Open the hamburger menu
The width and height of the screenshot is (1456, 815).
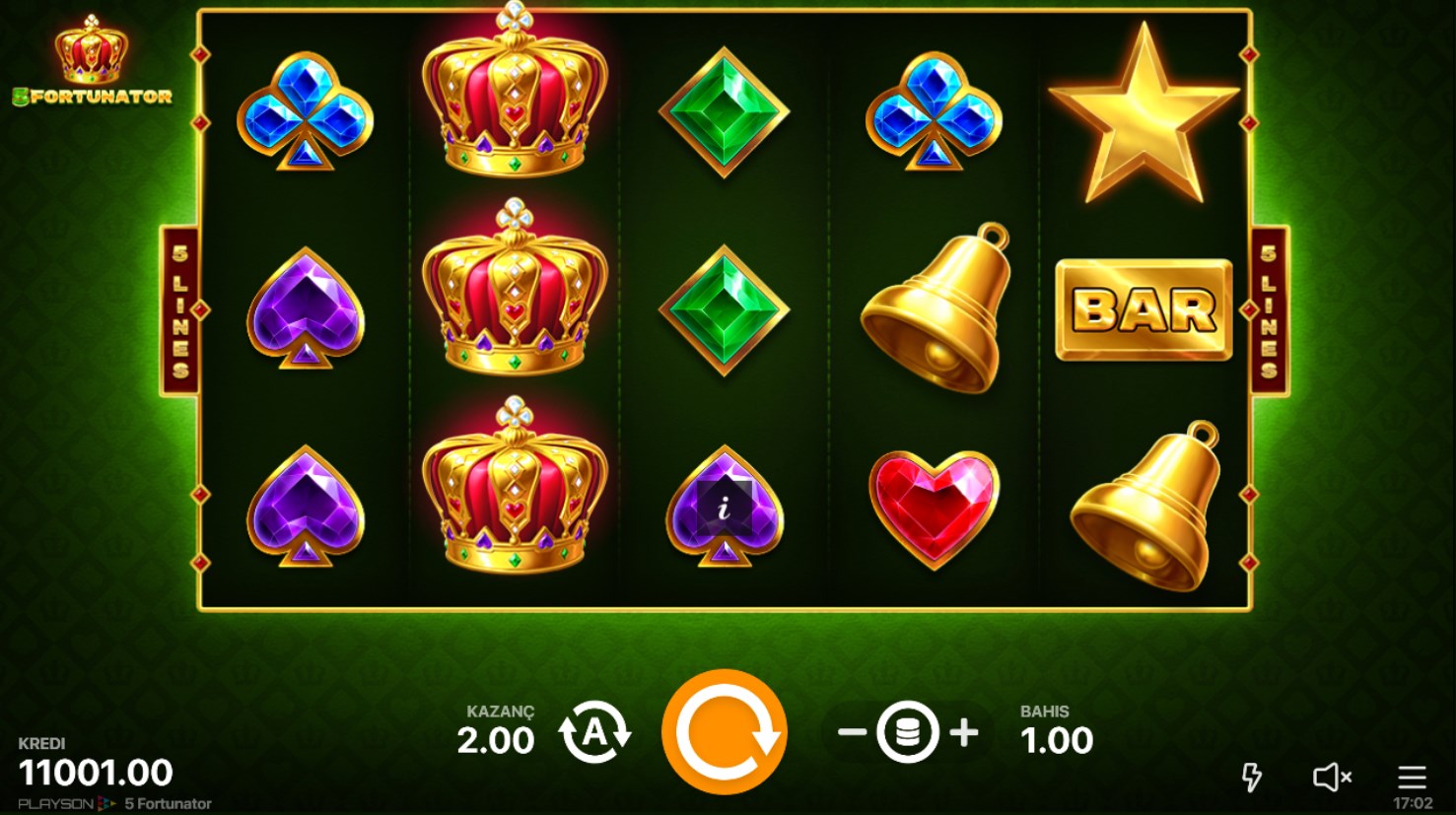tap(1412, 777)
